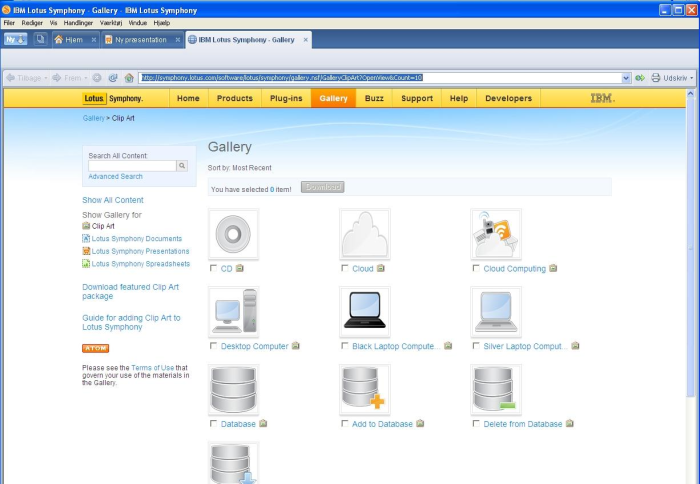Click the icon next to Delete from Database
Image resolution: width=700 pixels, height=484 pixels.
pyautogui.click(x=570, y=423)
